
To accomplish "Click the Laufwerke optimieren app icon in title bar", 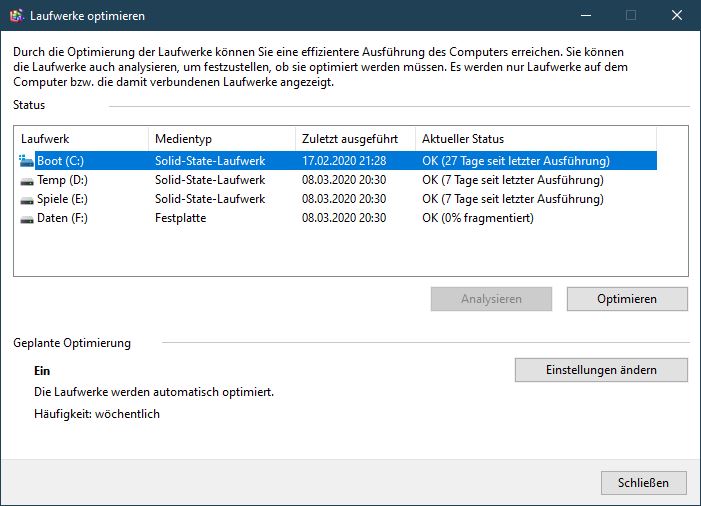I will coord(16,16).
